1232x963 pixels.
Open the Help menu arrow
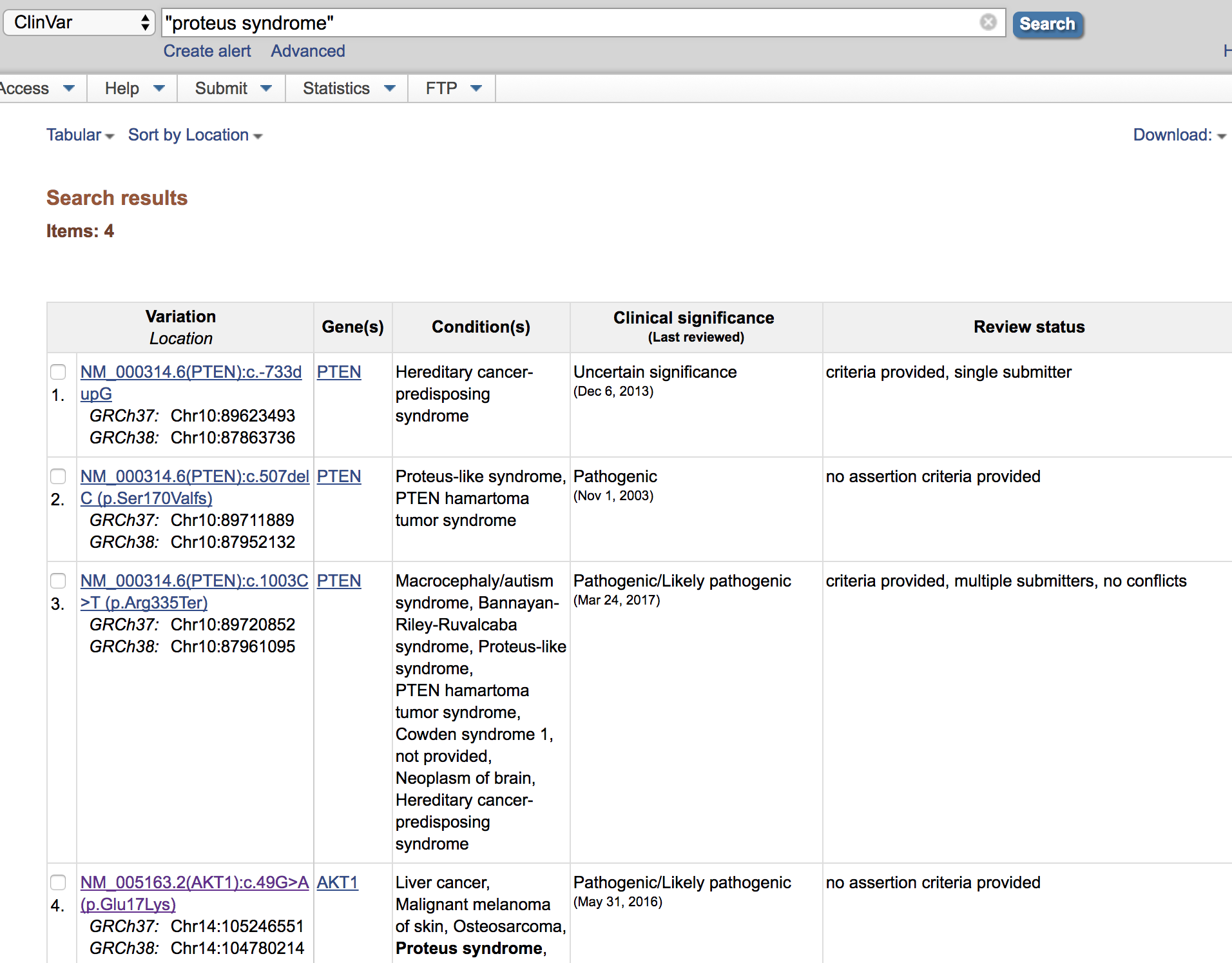click(159, 88)
